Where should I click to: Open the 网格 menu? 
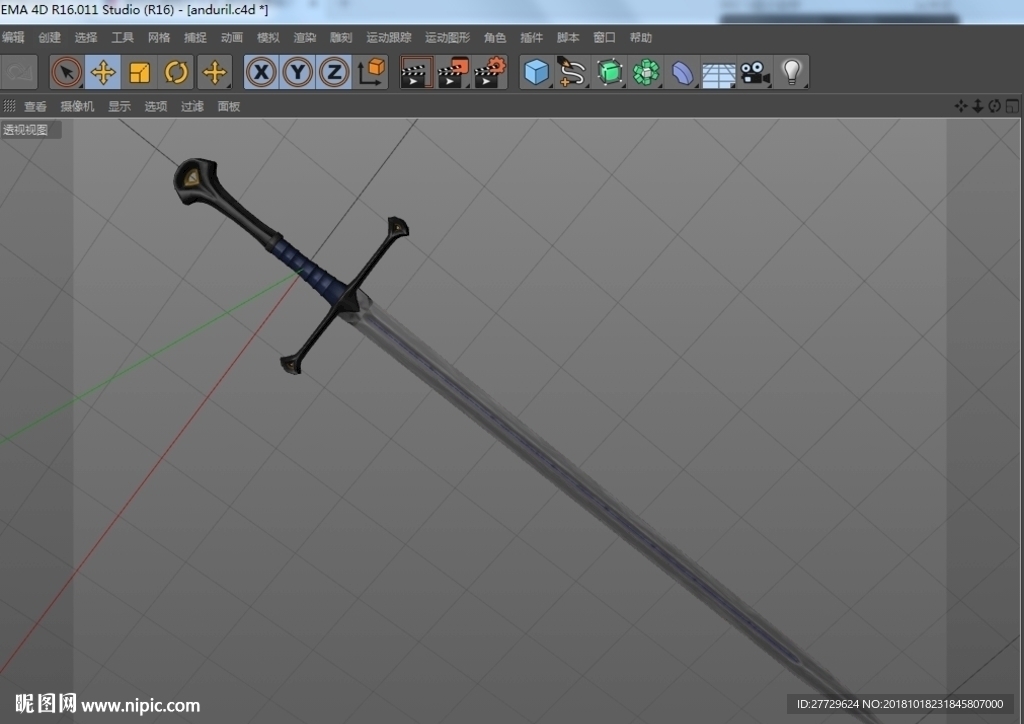pyautogui.click(x=159, y=37)
